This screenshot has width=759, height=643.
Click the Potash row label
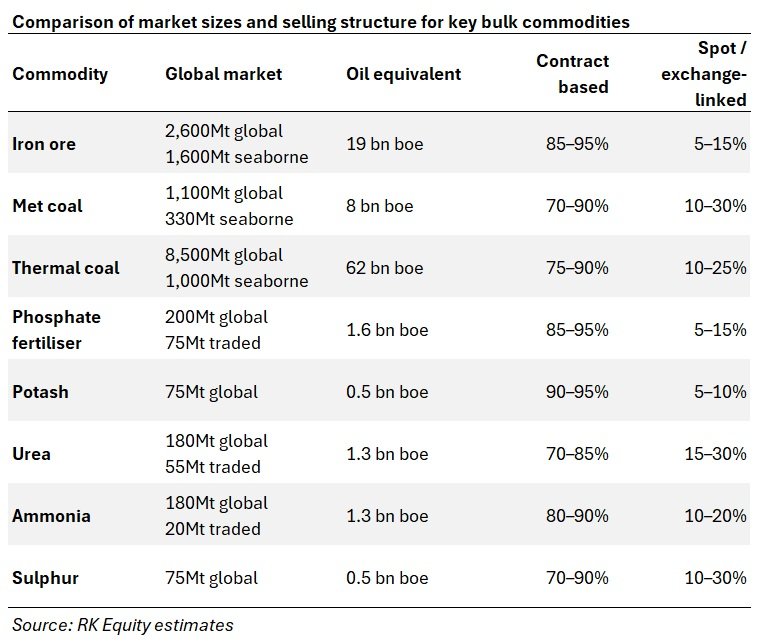click(40, 392)
